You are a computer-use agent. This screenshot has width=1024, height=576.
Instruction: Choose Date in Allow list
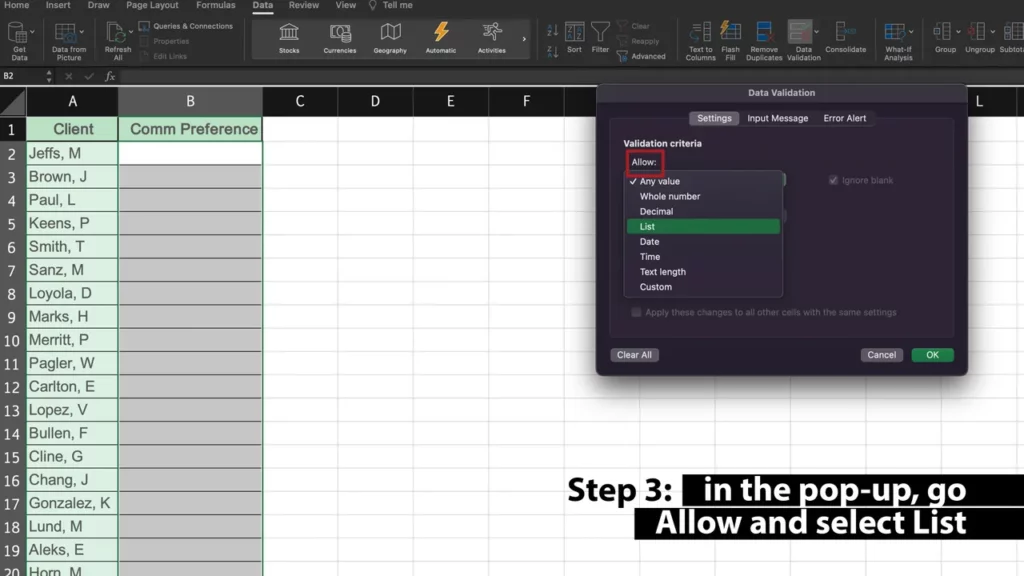click(703, 241)
